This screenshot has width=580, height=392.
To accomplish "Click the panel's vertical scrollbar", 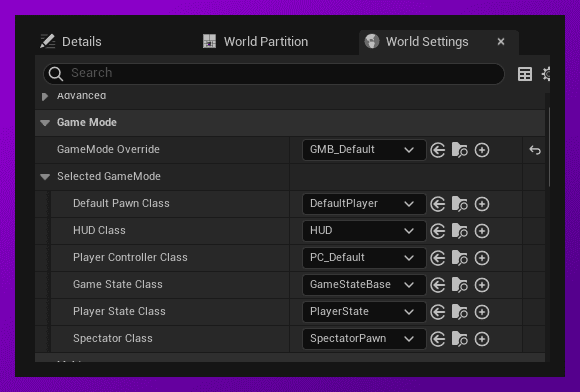I will tap(549, 147).
